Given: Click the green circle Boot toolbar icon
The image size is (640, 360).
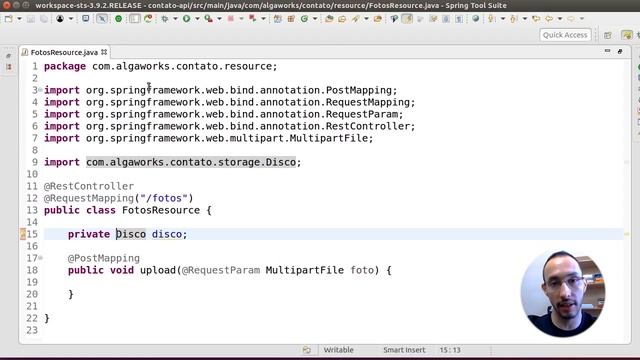Looking at the screenshot, I should tap(118, 19).
